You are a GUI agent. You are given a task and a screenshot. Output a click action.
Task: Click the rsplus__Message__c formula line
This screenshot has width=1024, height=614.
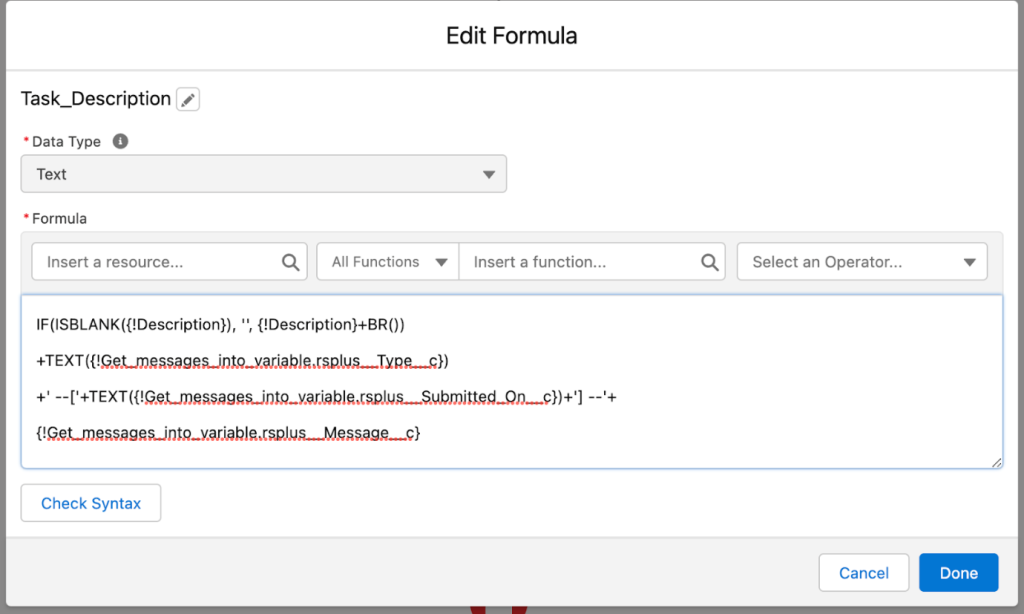(x=228, y=433)
